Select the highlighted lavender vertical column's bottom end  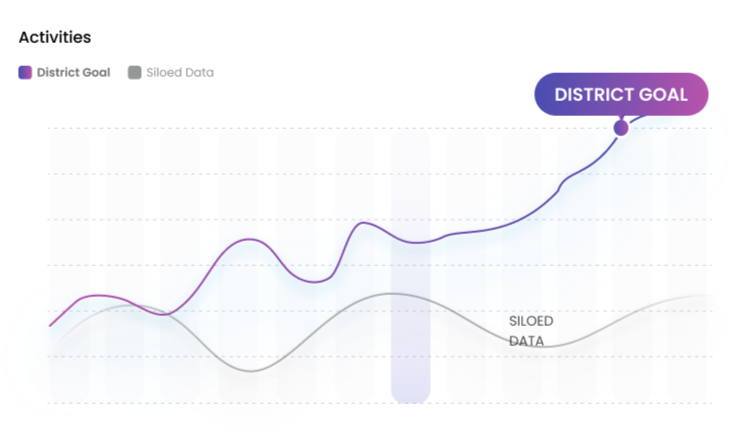coord(410,396)
